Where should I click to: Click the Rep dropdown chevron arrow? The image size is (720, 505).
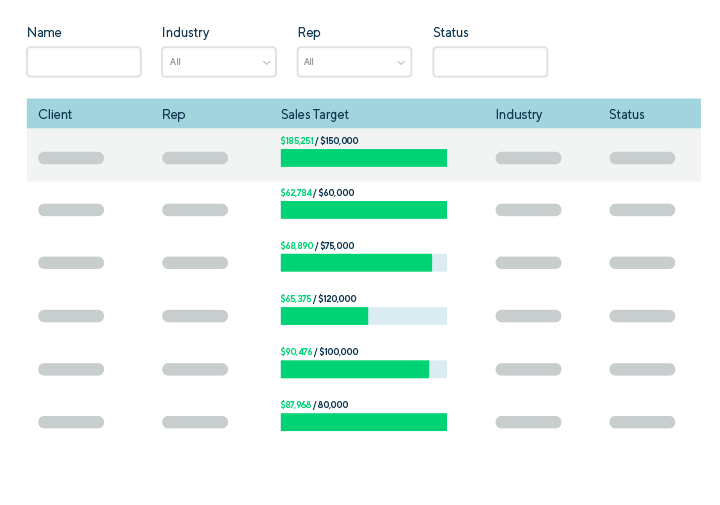401,63
